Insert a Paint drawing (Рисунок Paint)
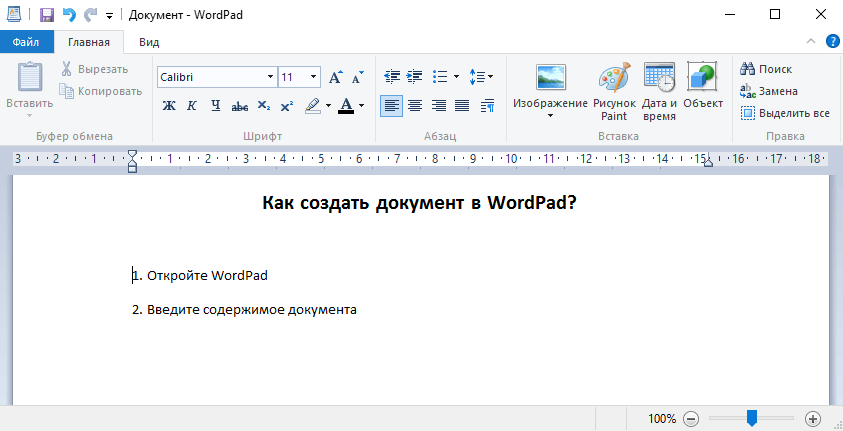 click(x=614, y=91)
